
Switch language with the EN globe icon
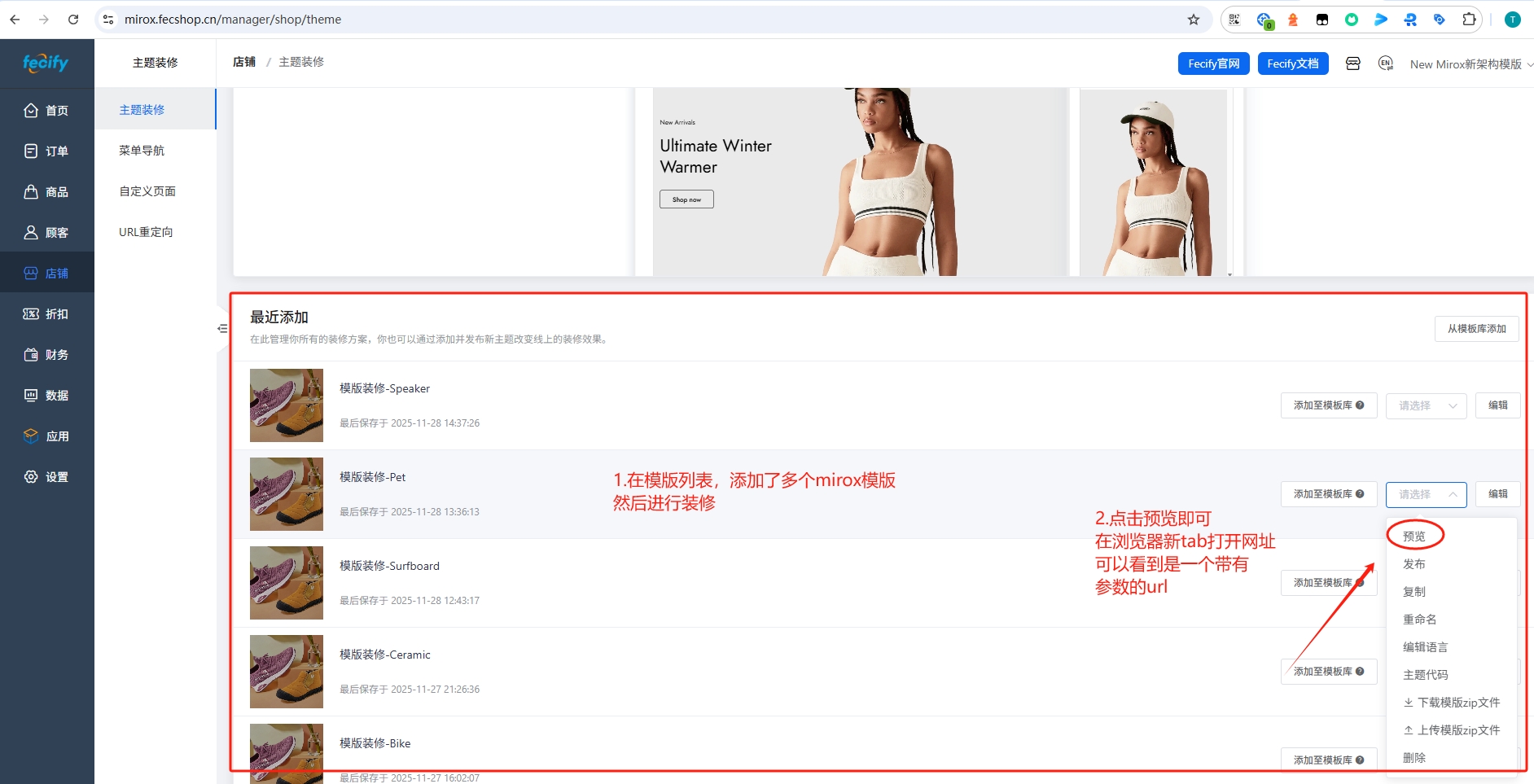tap(1385, 64)
